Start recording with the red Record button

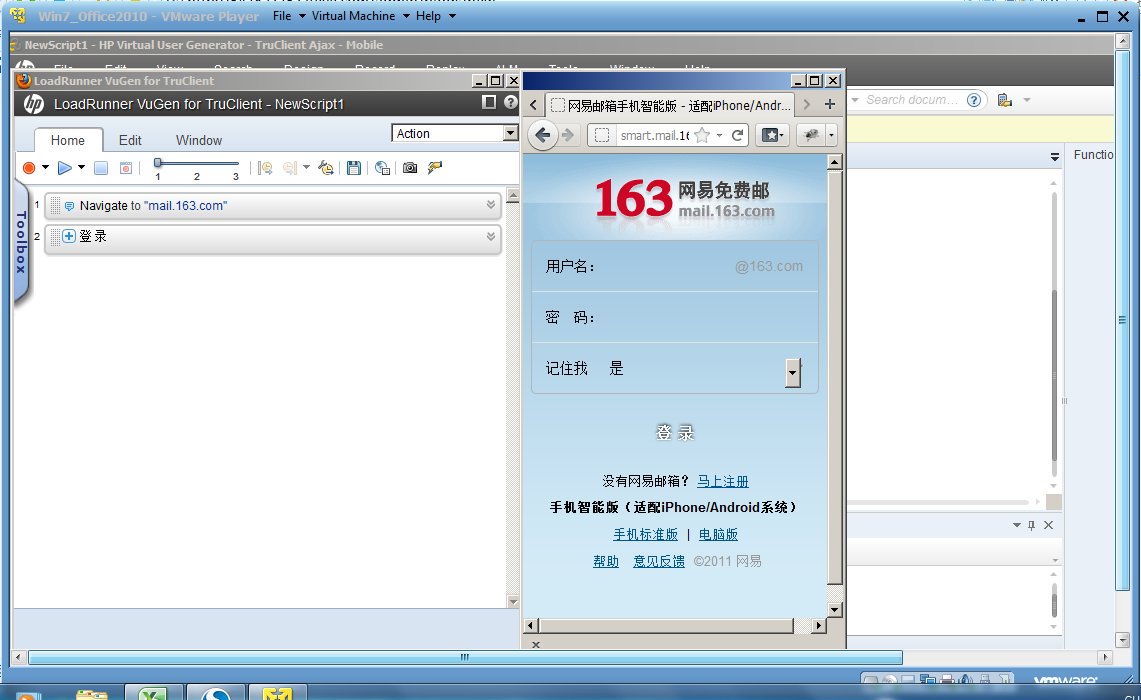tap(29, 168)
